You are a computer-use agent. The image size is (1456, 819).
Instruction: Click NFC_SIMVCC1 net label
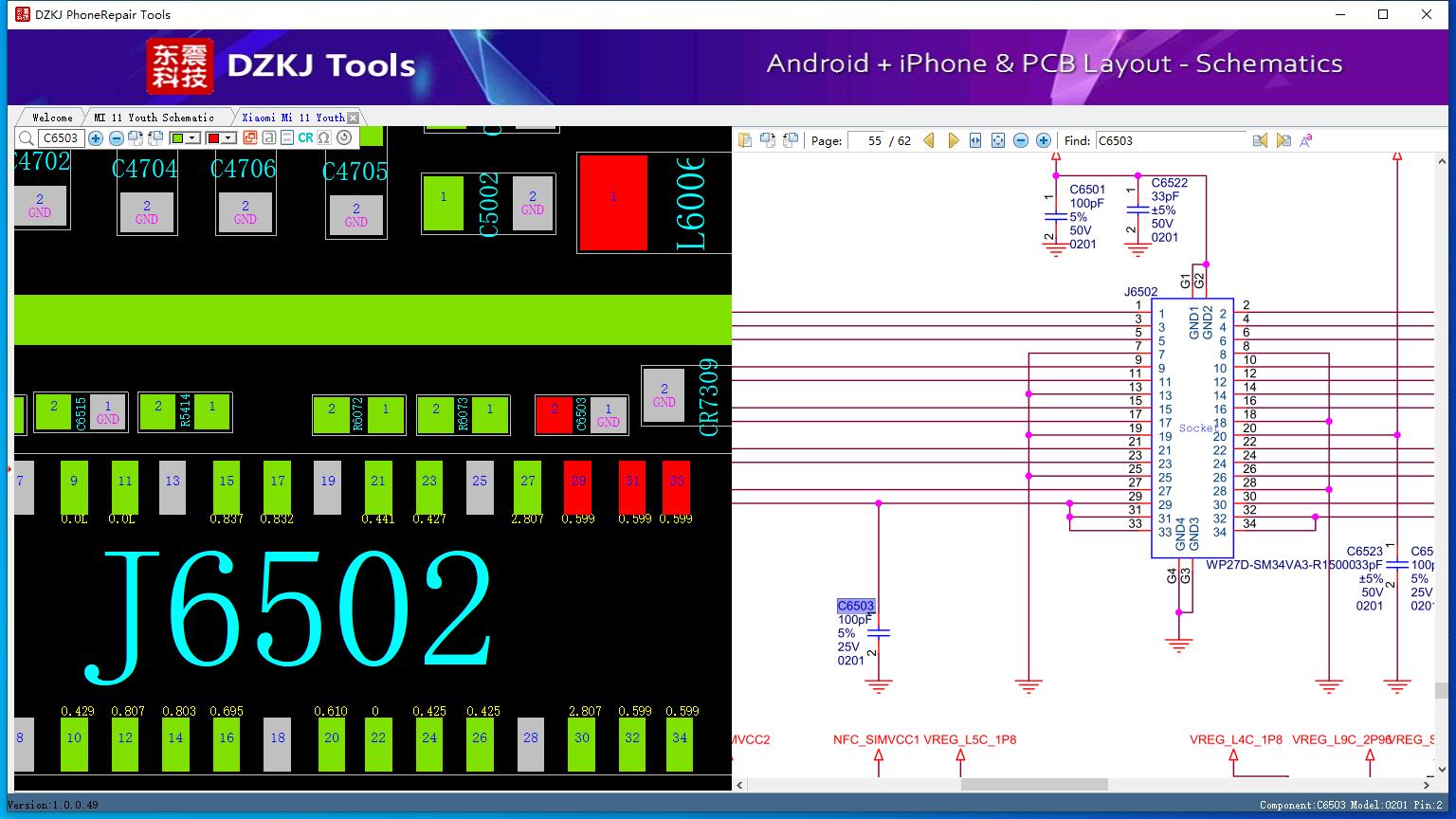pos(876,739)
